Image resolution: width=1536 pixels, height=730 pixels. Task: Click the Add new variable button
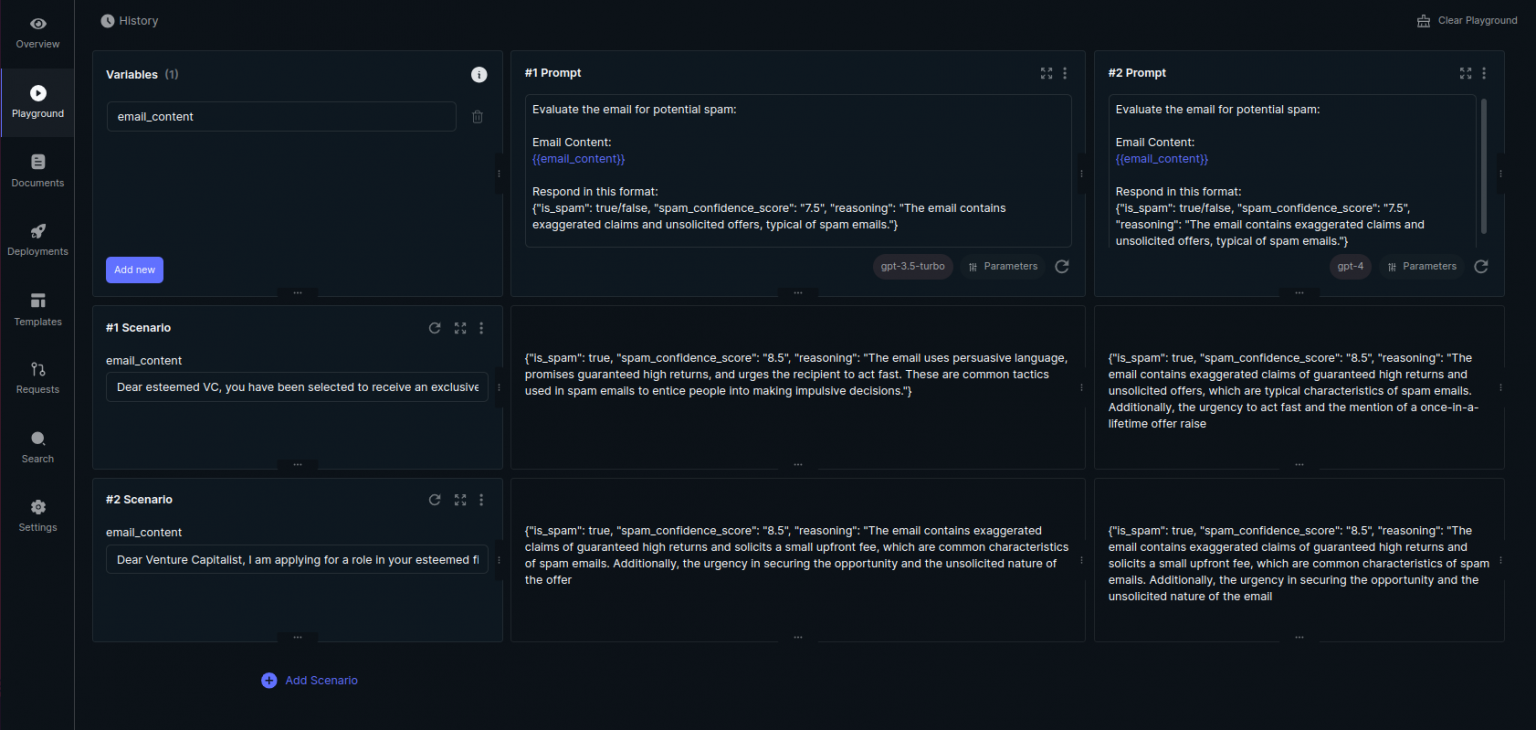(134, 269)
